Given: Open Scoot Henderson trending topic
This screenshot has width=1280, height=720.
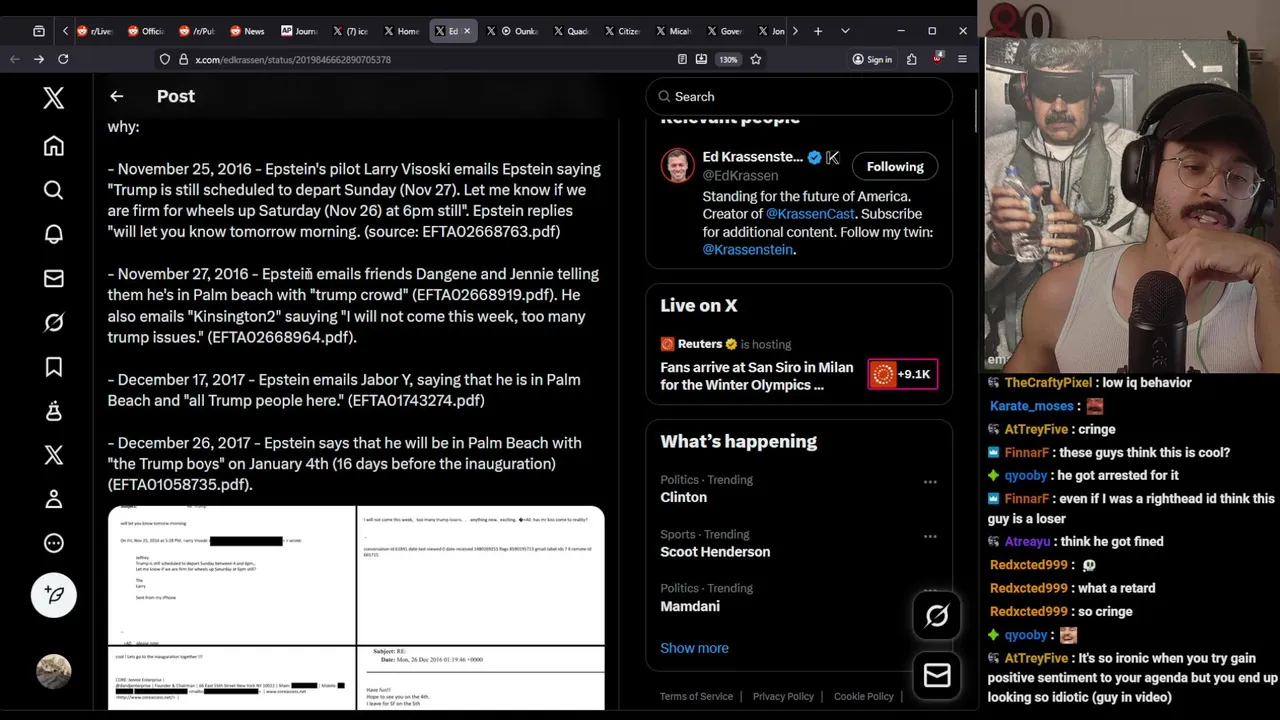Looking at the screenshot, I should [715, 552].
